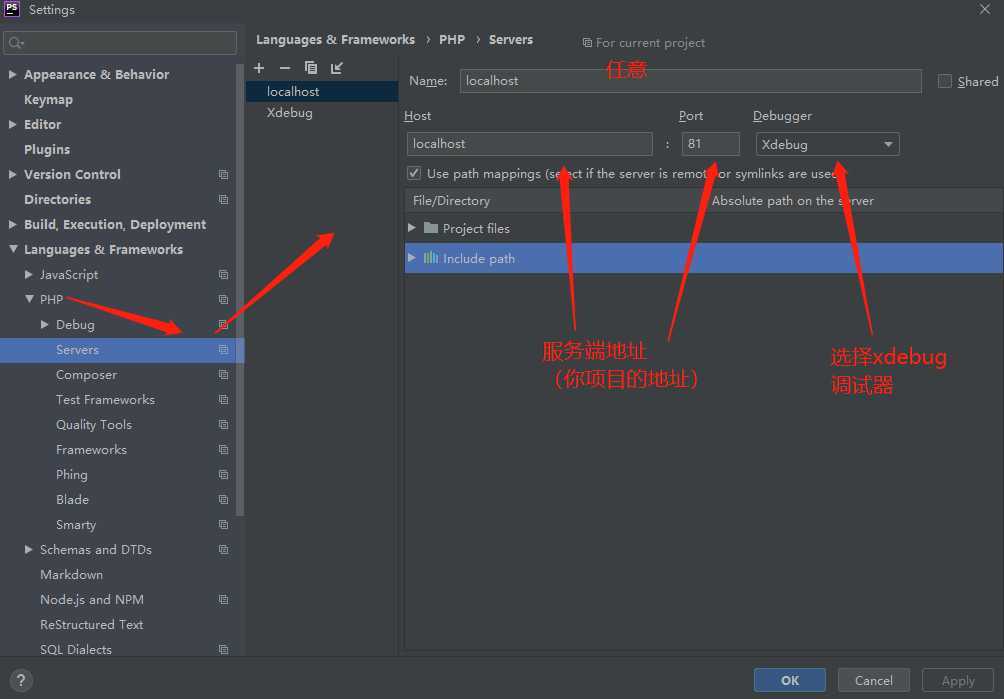Open Composer settings page
This screenshot has height=699, width=1004.
pos(86,374)
